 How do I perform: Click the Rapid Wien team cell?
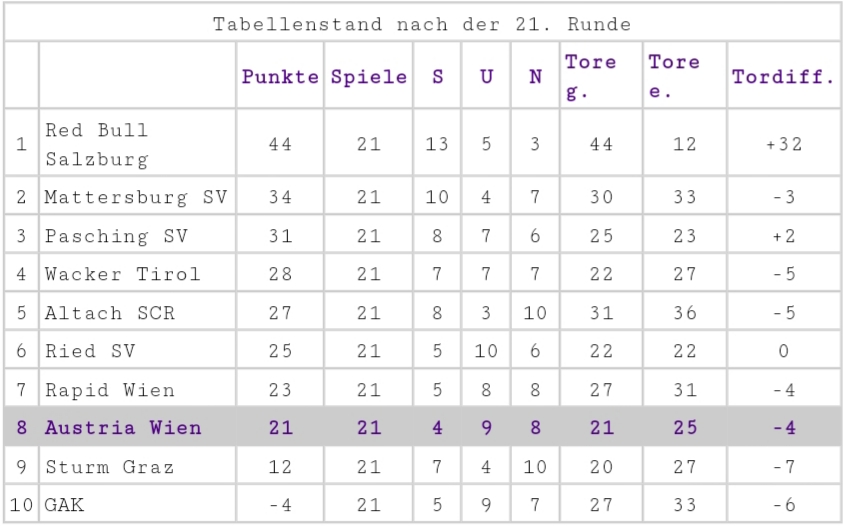tap(137, 389)
